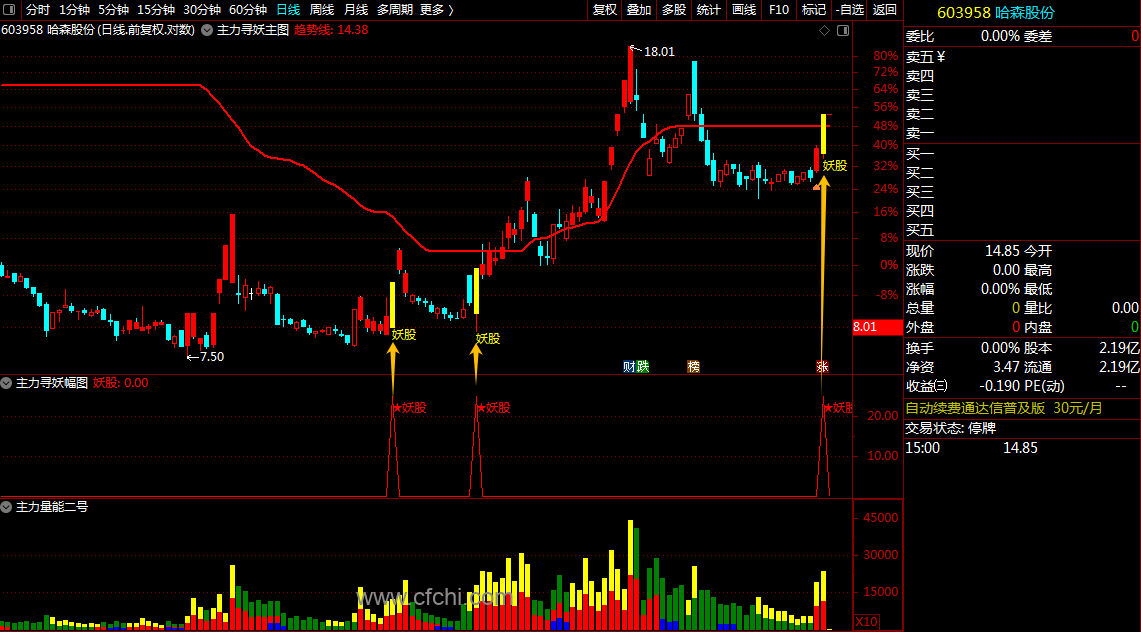Click the 返回 back button

[885, 9]
